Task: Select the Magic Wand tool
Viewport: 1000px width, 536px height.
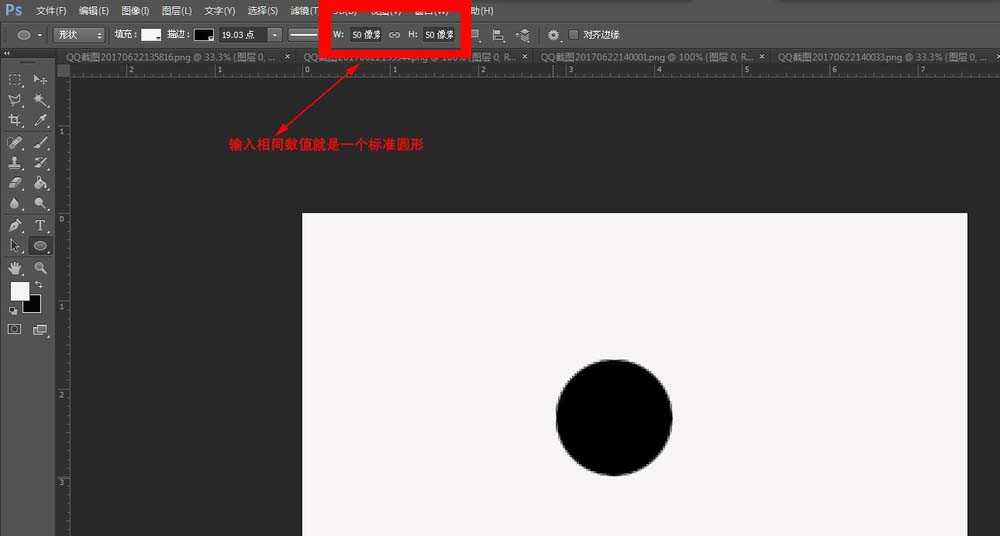Action: [41, 101]
